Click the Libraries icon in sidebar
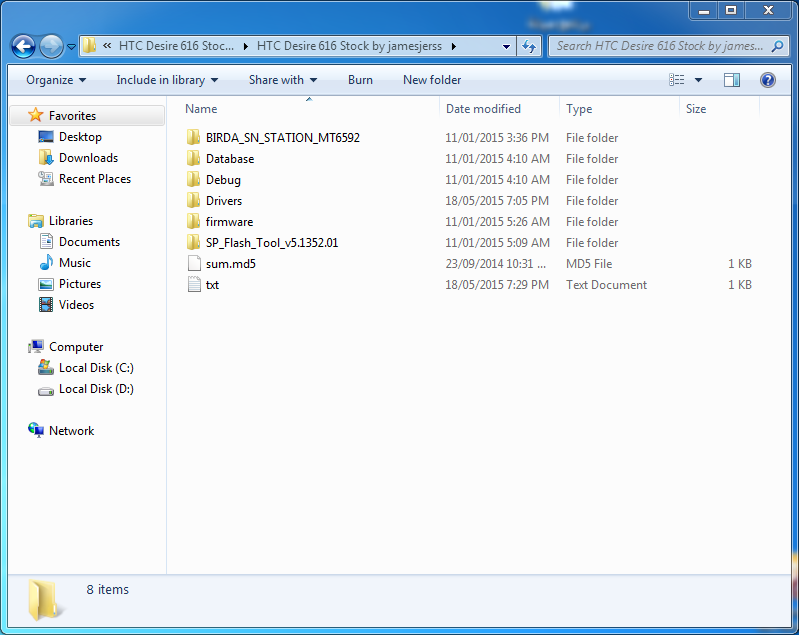 click(36, 221)
